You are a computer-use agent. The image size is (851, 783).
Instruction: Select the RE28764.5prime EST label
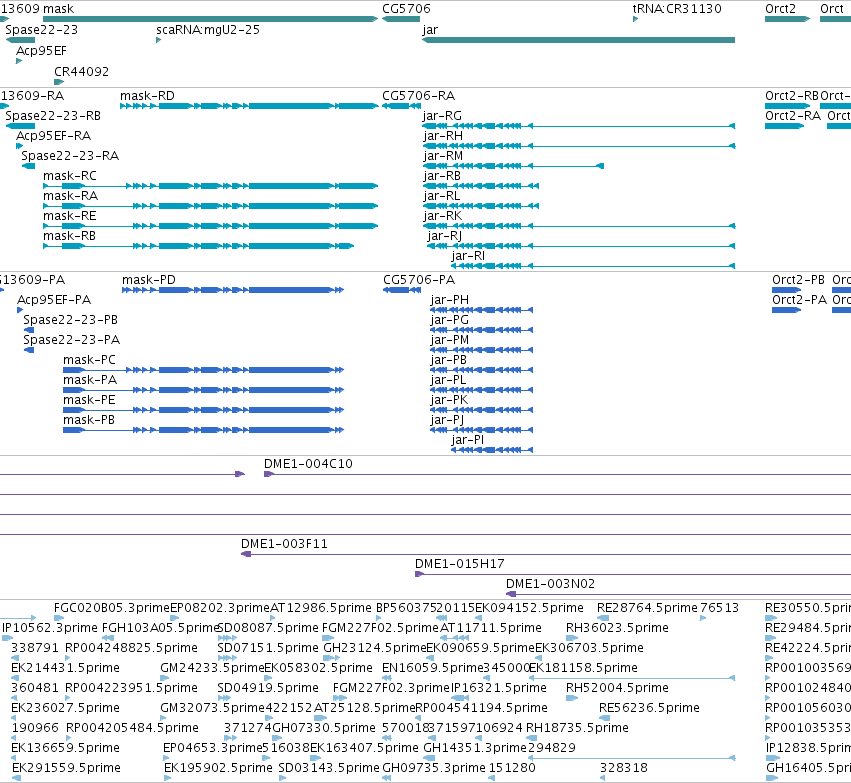tap(647, 608)
